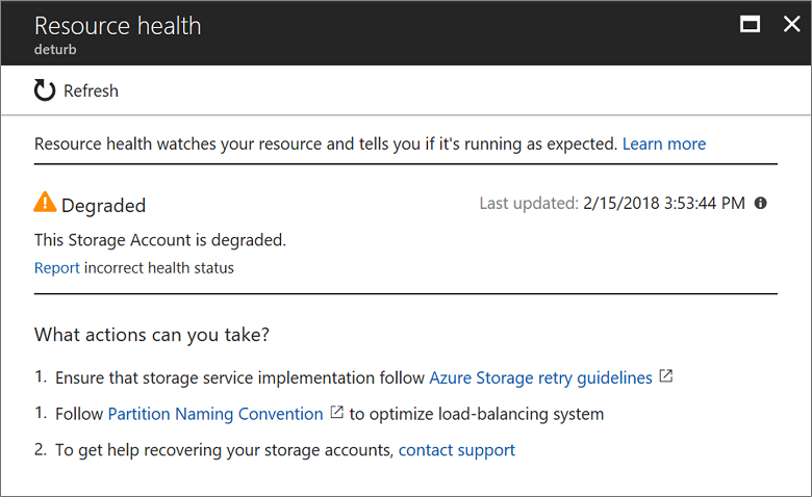Click the Report link for incorrect health status
Image resolution: width=812 pixels, height=497 pixels.
(57, 268)
